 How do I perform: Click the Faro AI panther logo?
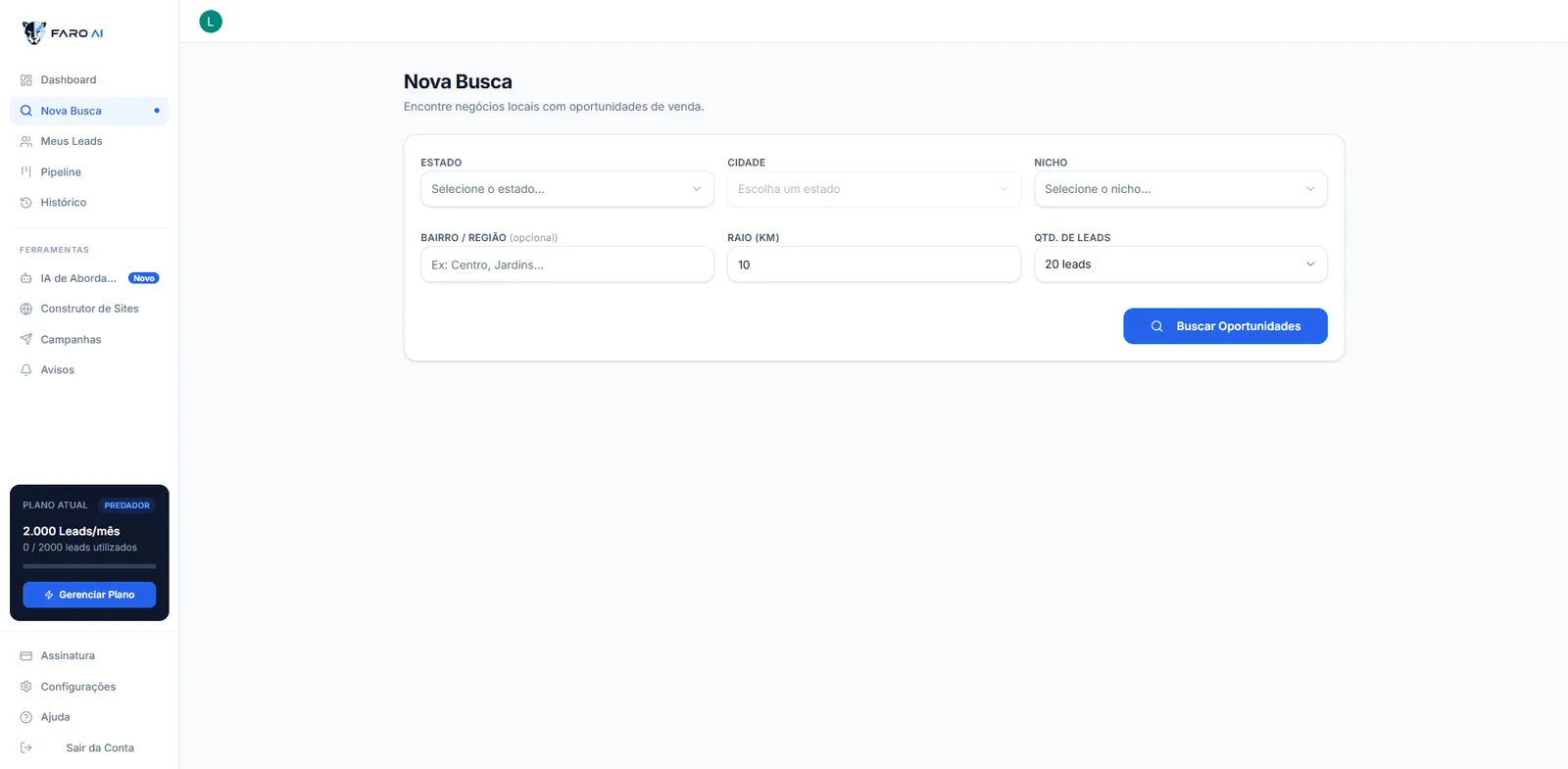point(34,32)
